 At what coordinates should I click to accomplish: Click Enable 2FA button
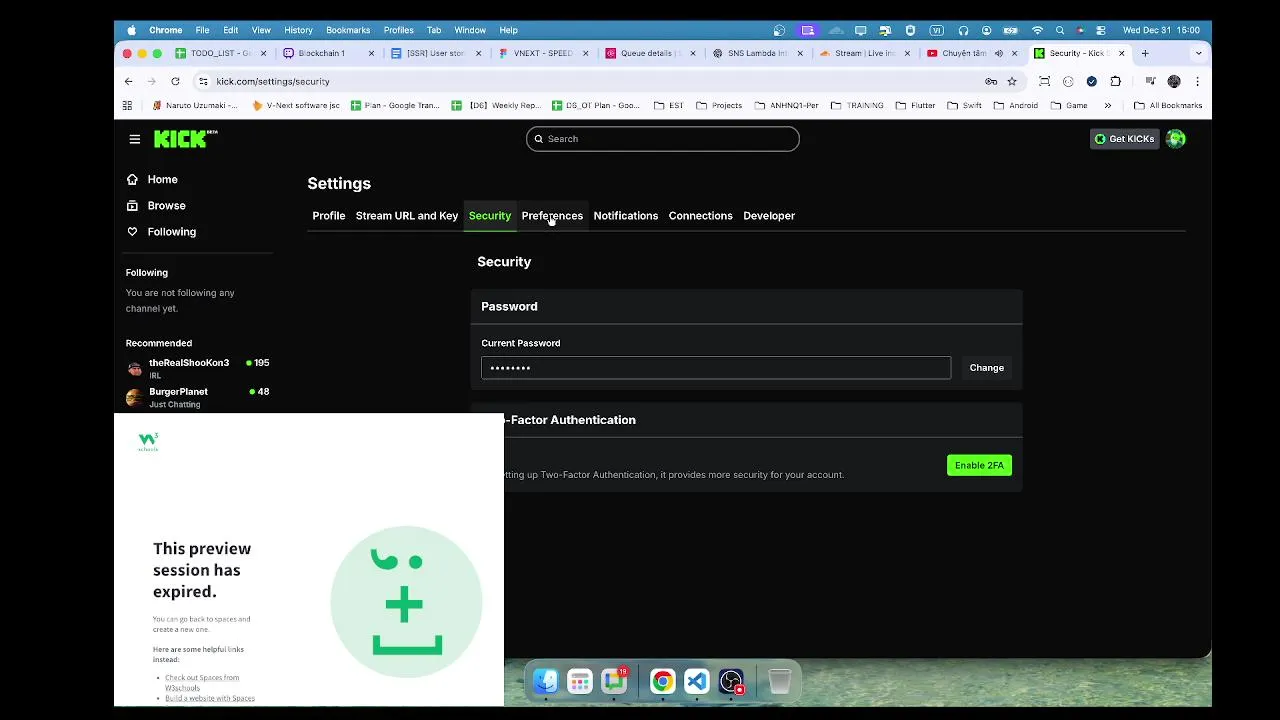tap(979, 465)
